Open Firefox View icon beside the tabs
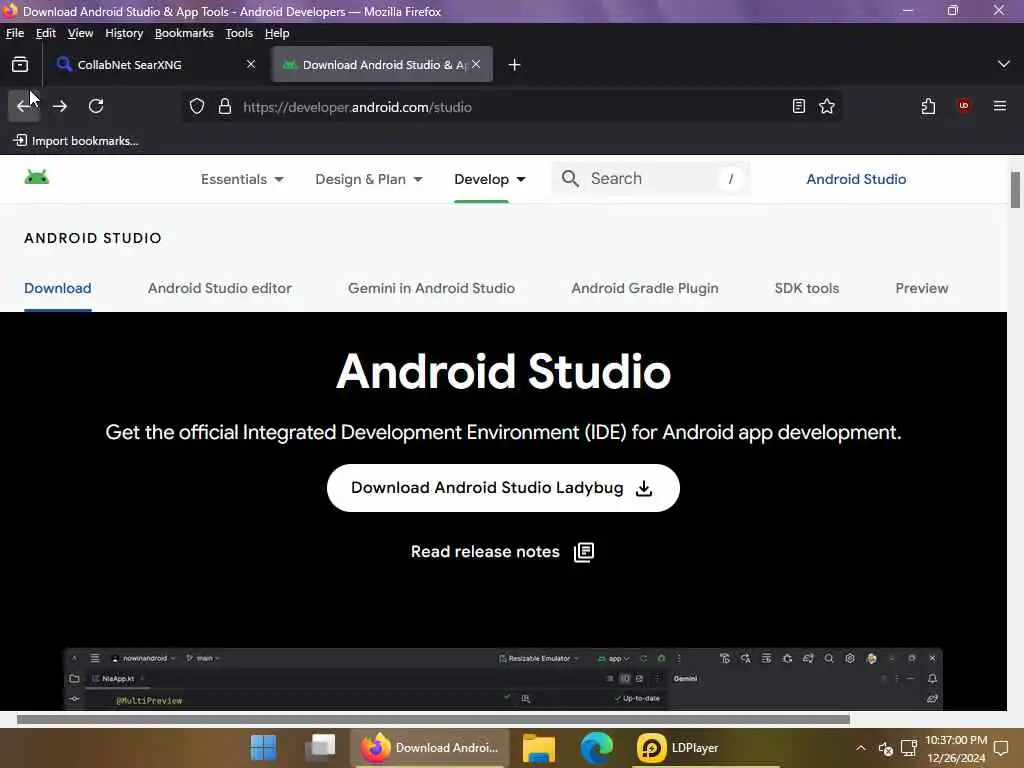Screen dimensions: 1024x768 tap(20, 64)
